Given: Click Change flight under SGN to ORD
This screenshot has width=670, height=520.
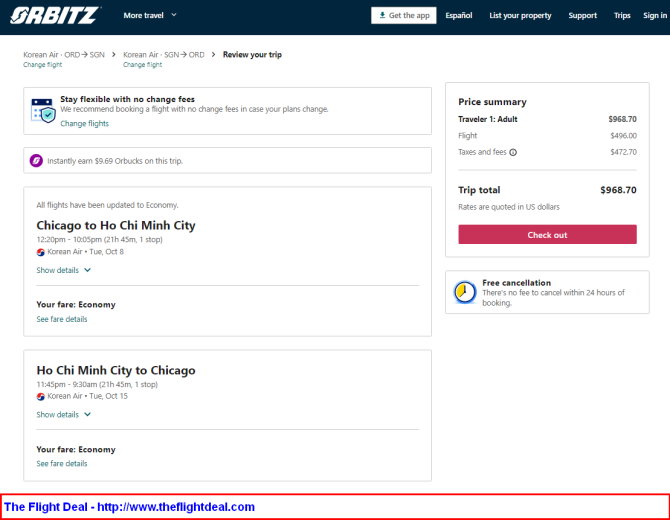Looking at the screenshot, I should click(x=143, y=65).
